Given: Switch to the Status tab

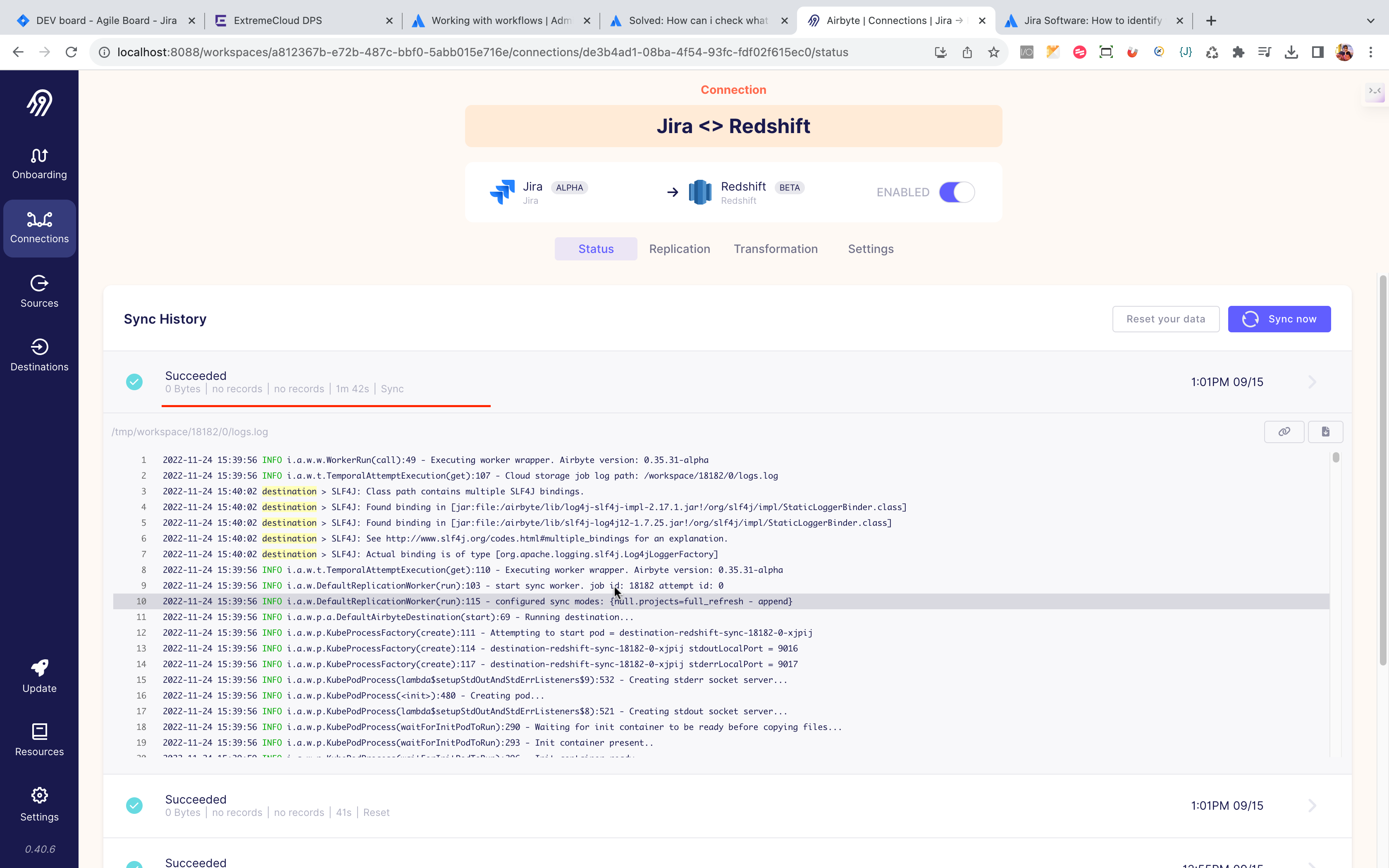Looking at the screenshot, I should [596, 248].
